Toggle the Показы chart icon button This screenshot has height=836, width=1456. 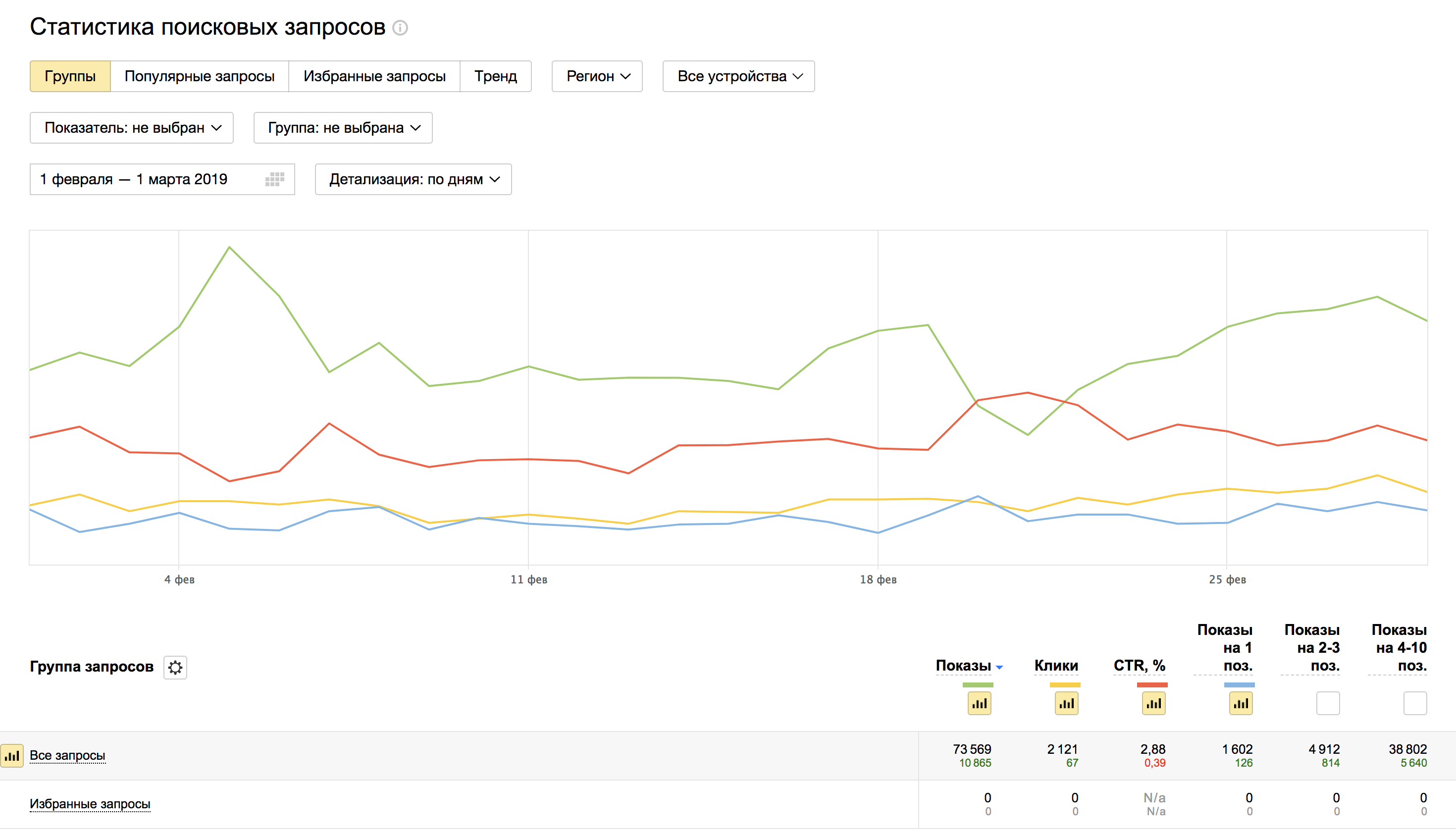point(979,703)
